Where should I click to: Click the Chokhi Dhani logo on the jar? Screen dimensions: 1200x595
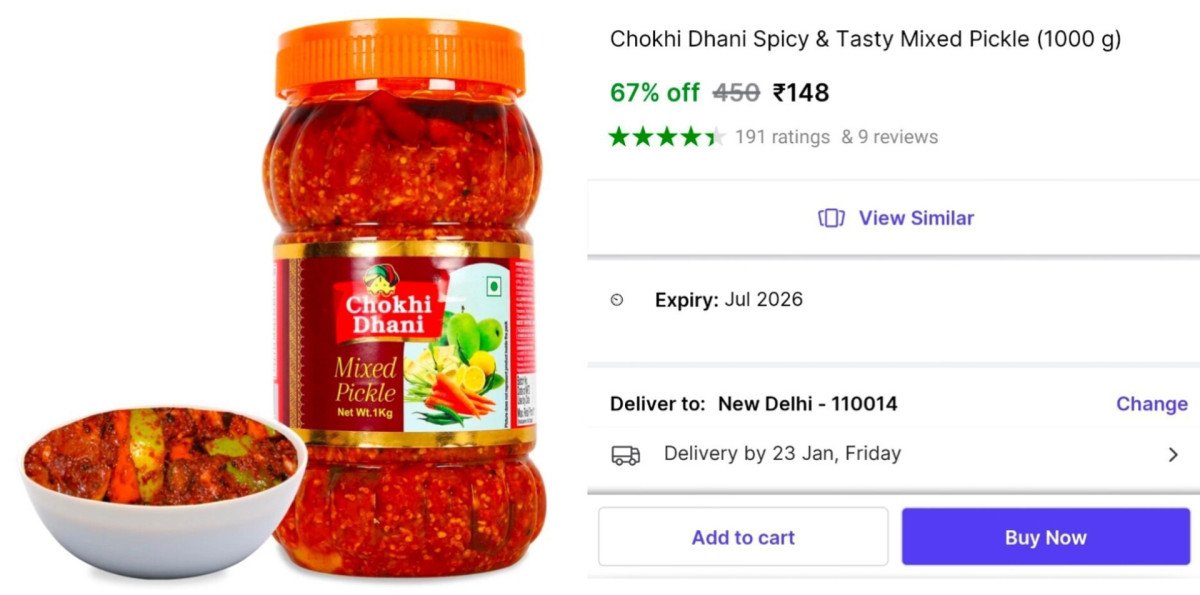click(385, 302)
